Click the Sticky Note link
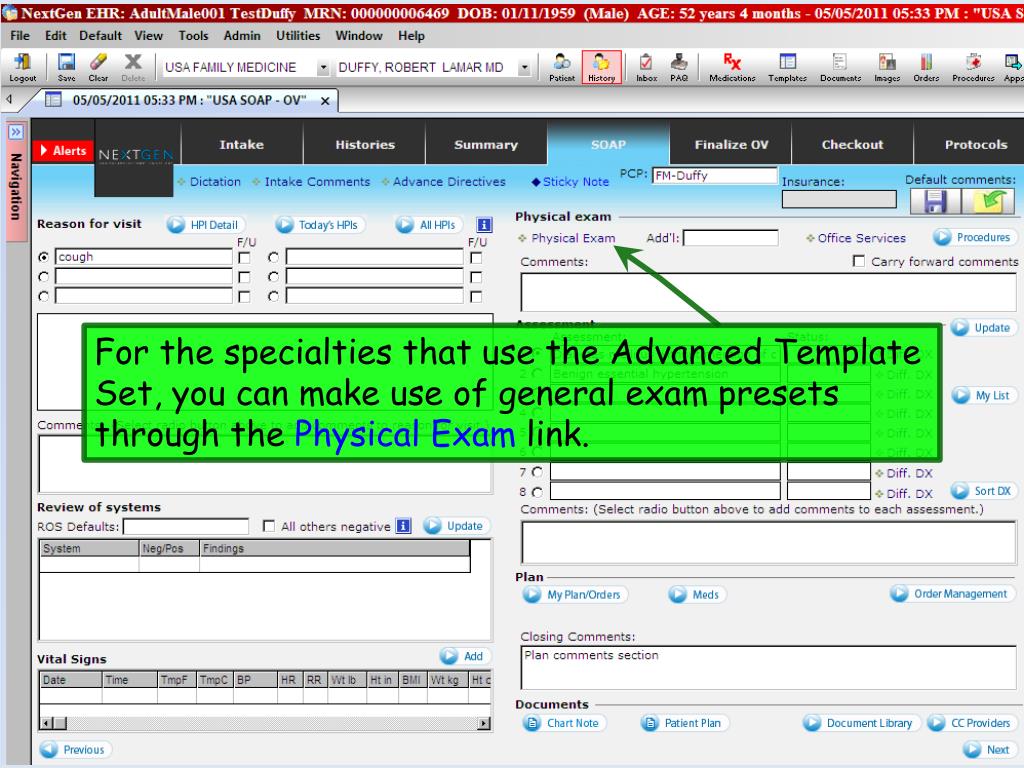This screenshot has height=768, width=1024. tap(575, 182)
